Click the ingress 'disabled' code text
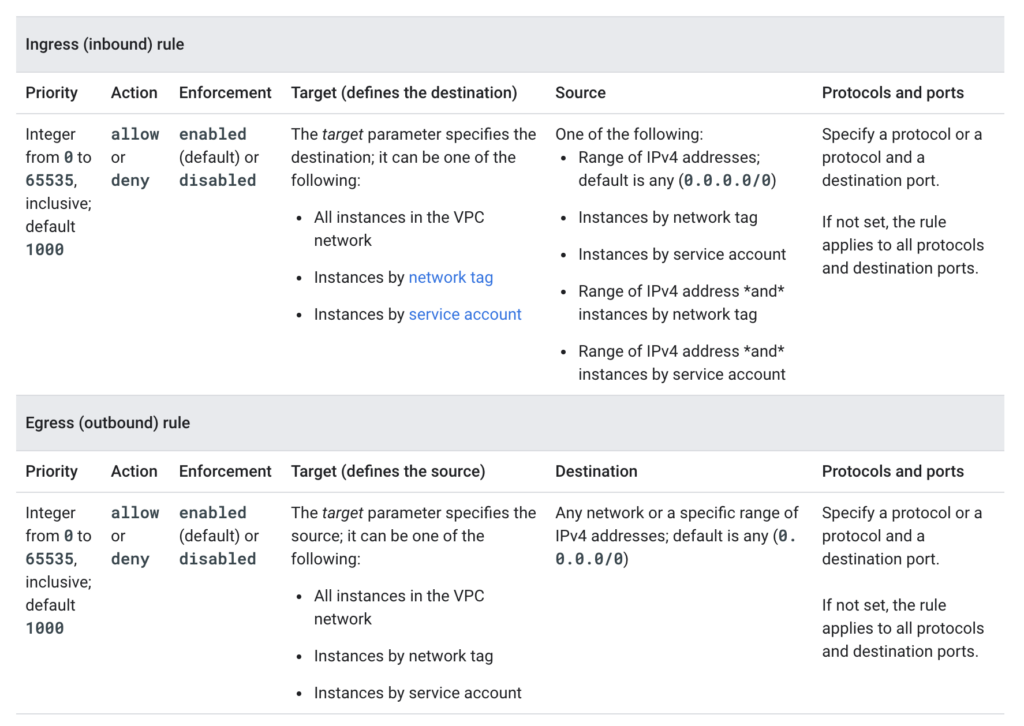Screen dimensions: 1024x726 point(217,180)
